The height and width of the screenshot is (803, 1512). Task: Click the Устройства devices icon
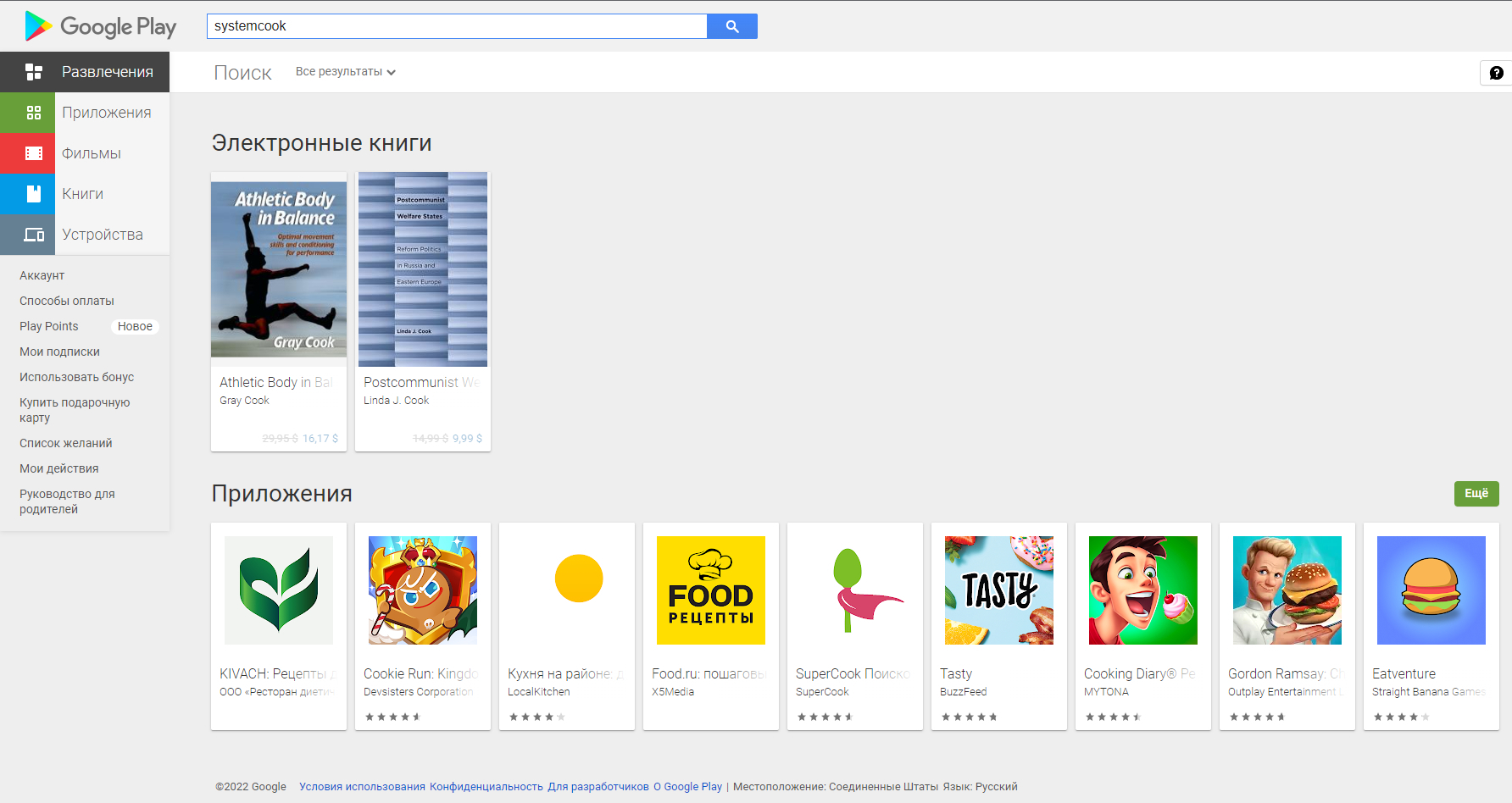pyautogui.click(x=34, y=235)
